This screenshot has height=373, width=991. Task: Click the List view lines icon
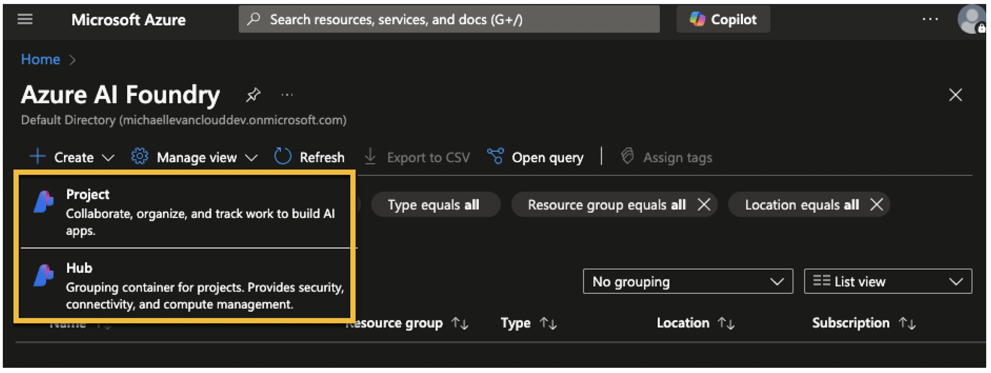pos(821,281)
